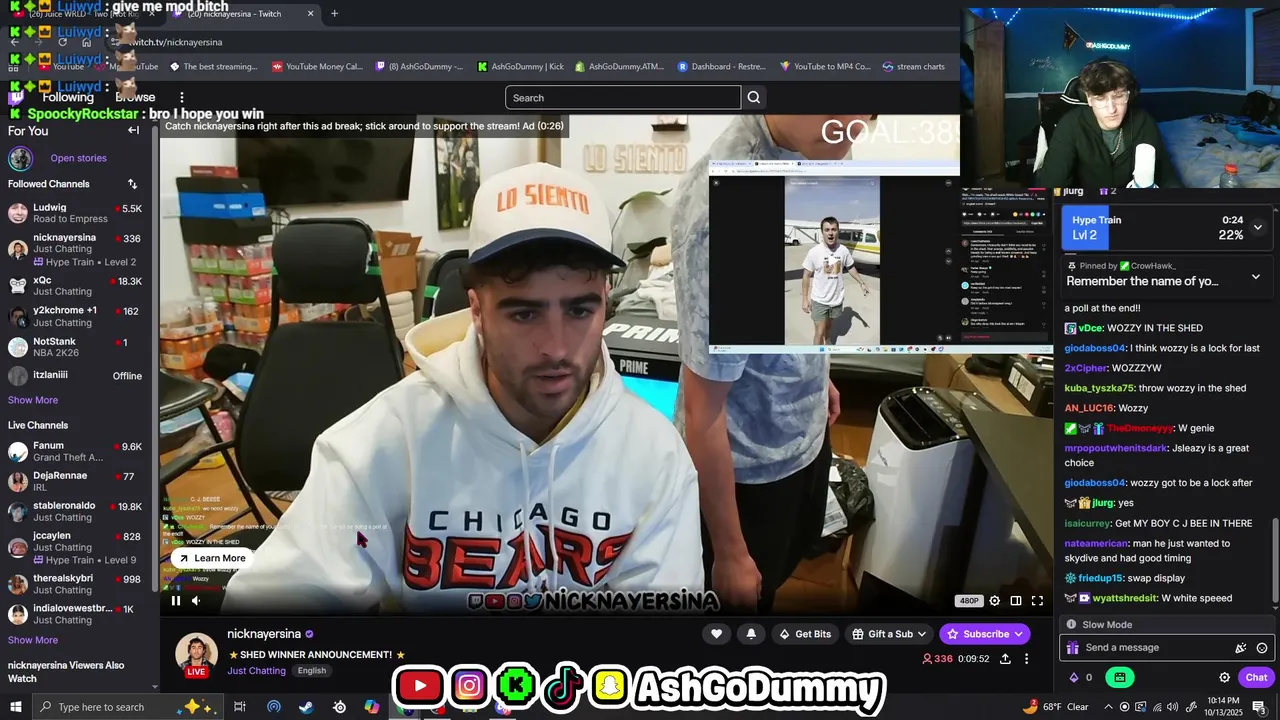The width and height of the screenshot is (1280, 720).
Task: Open the AshGoDummy | Kick bookmark
Action: pos(520,67)
